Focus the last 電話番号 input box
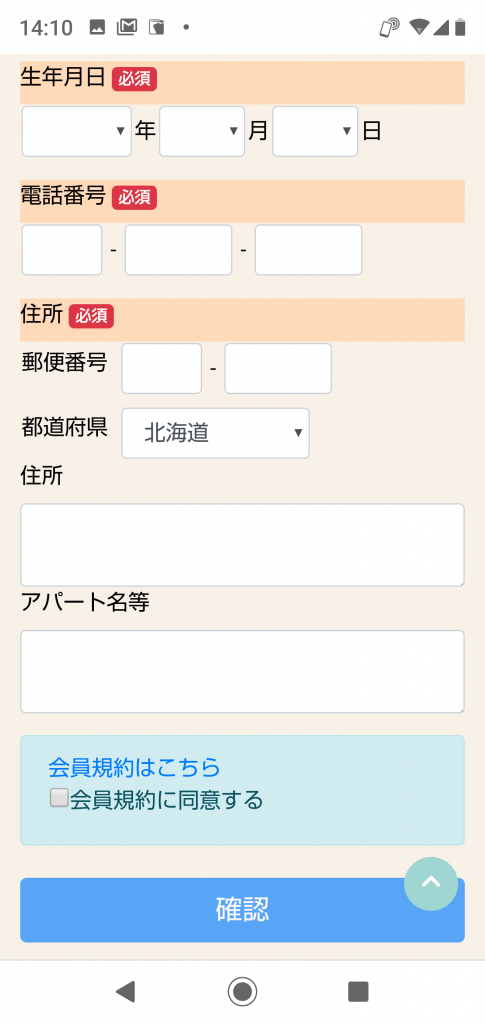The image size is (485, 1024). [308, 250]
